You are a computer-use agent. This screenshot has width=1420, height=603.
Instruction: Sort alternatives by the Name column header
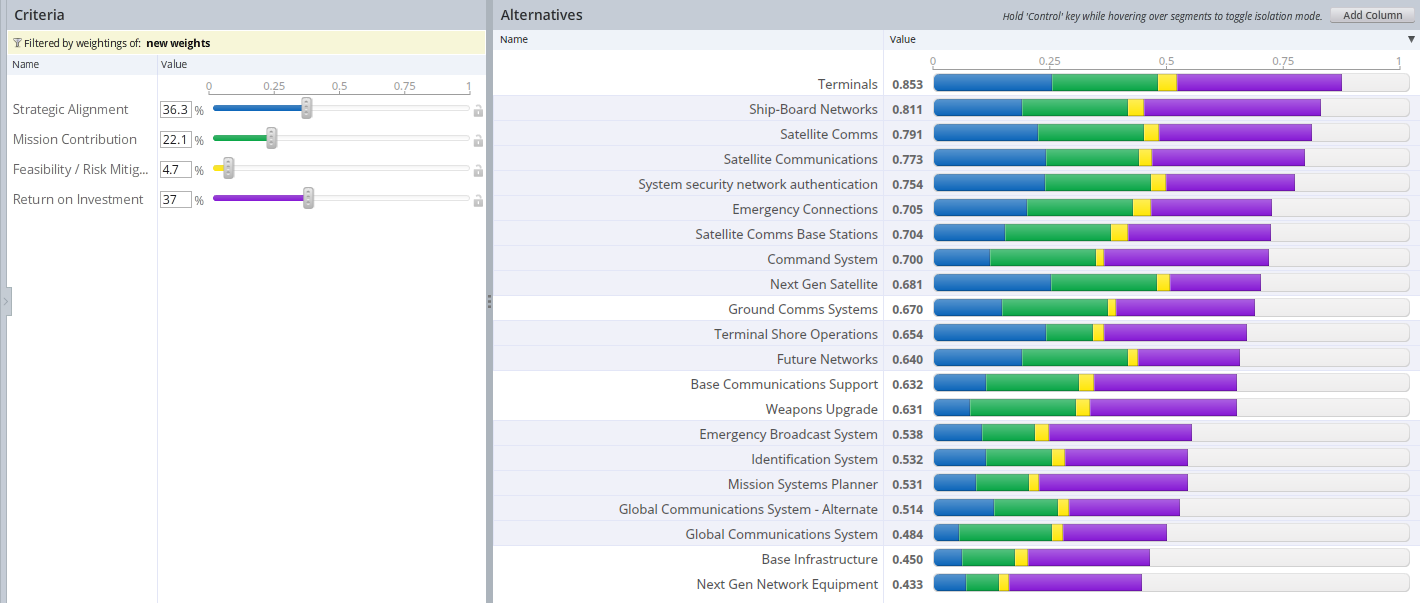[514, 40]
